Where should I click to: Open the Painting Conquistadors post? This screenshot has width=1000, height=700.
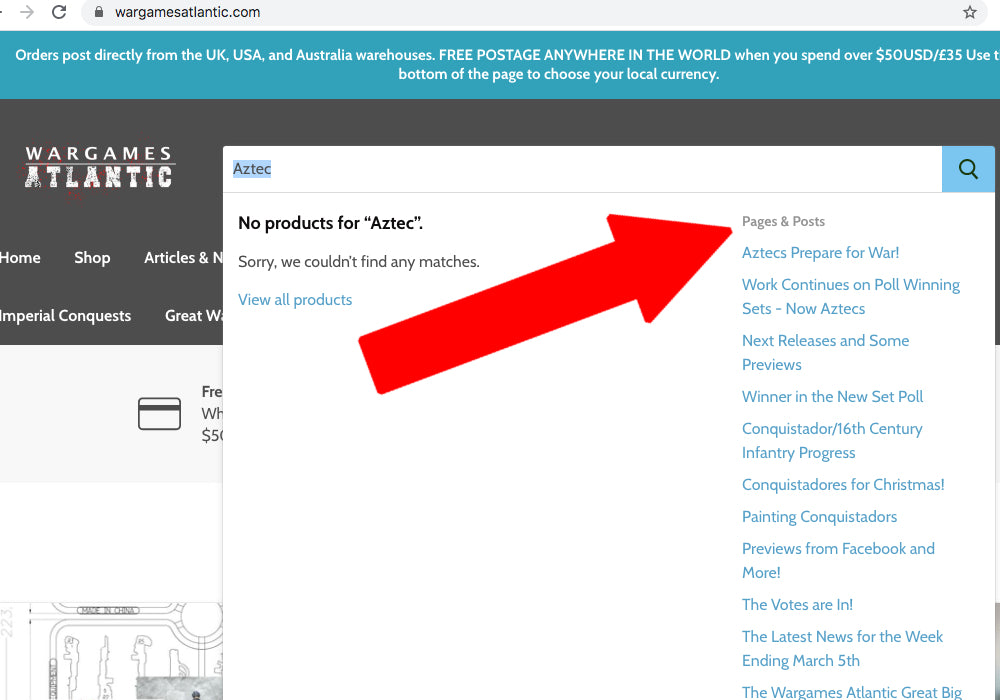pos(819,517)
